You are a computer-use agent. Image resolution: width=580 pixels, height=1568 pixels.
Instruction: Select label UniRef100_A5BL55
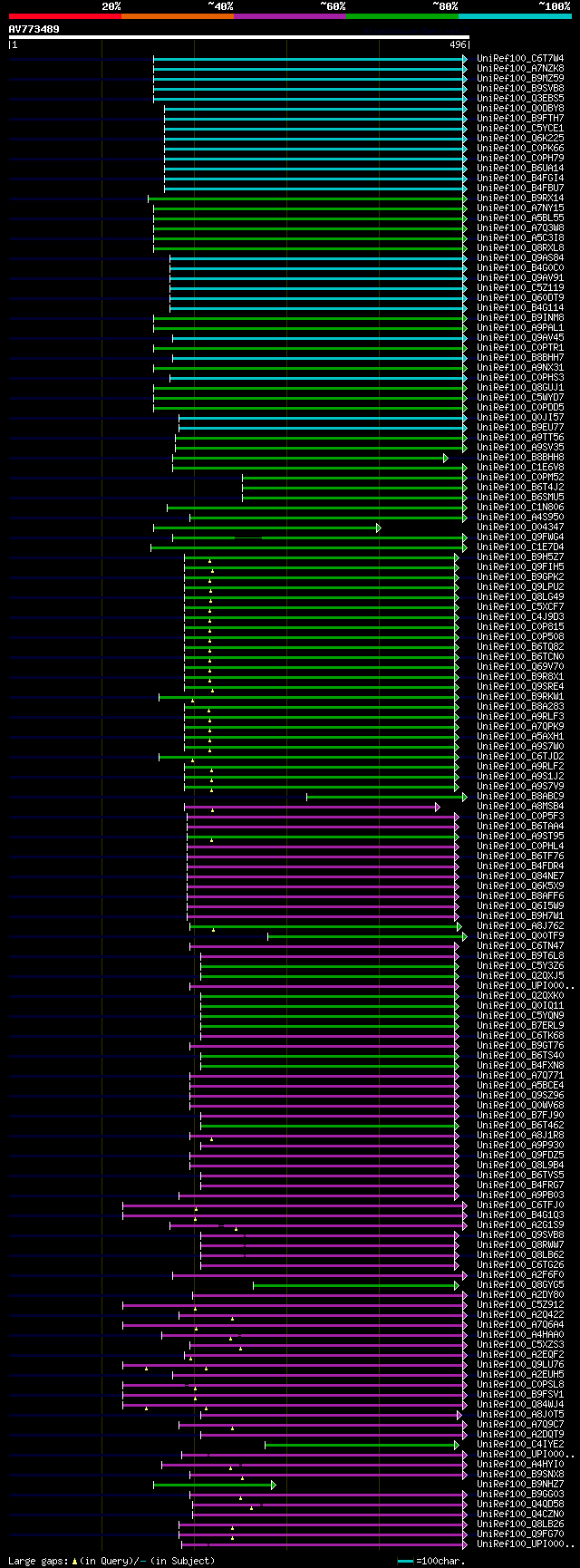click(x=520, y=218)
